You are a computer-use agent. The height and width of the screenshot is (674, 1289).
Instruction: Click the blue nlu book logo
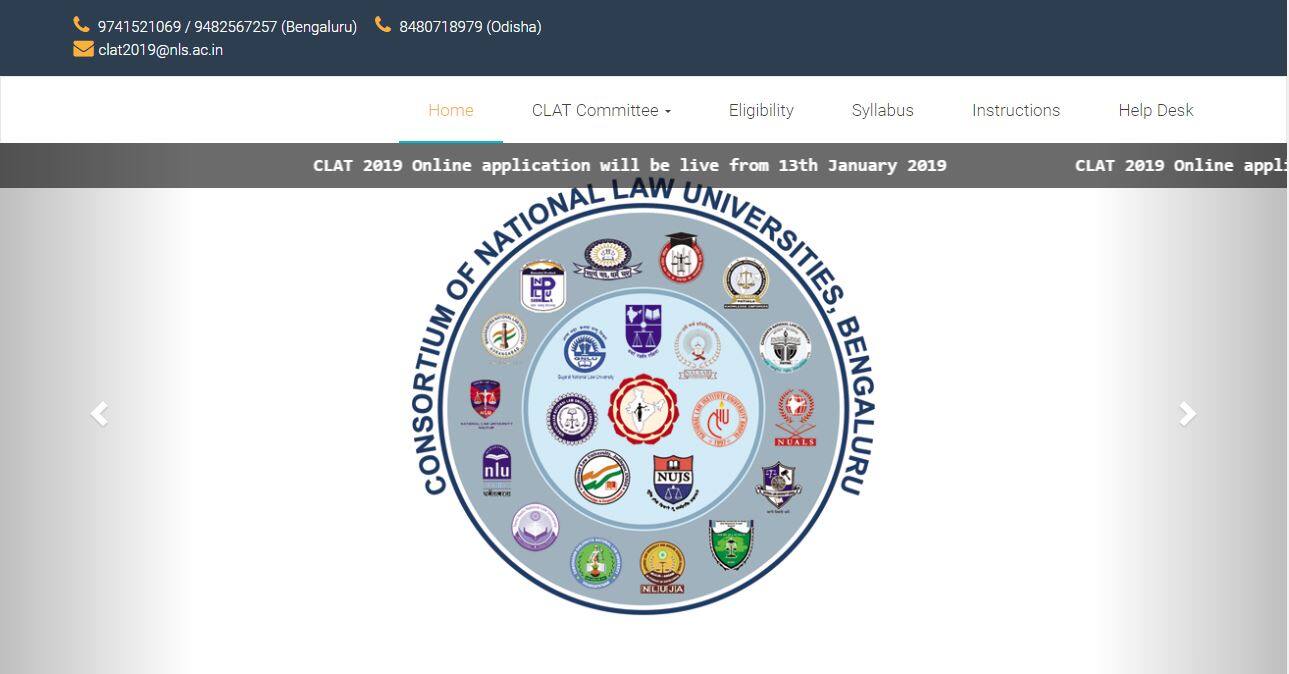click(496, 470)
